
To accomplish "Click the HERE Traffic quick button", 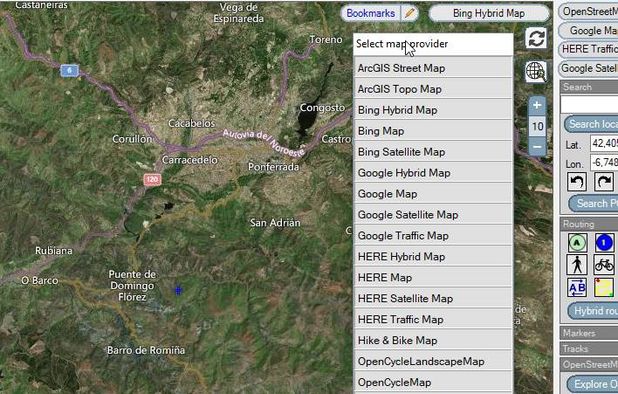I will pos(588,49).
